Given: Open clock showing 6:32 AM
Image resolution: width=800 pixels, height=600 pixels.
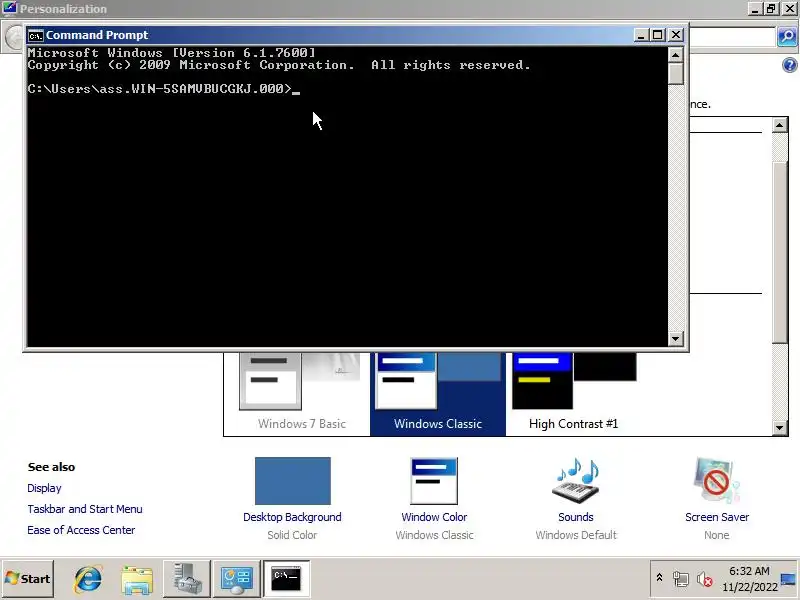Looking at the screenshot, I should coord(749,579).
